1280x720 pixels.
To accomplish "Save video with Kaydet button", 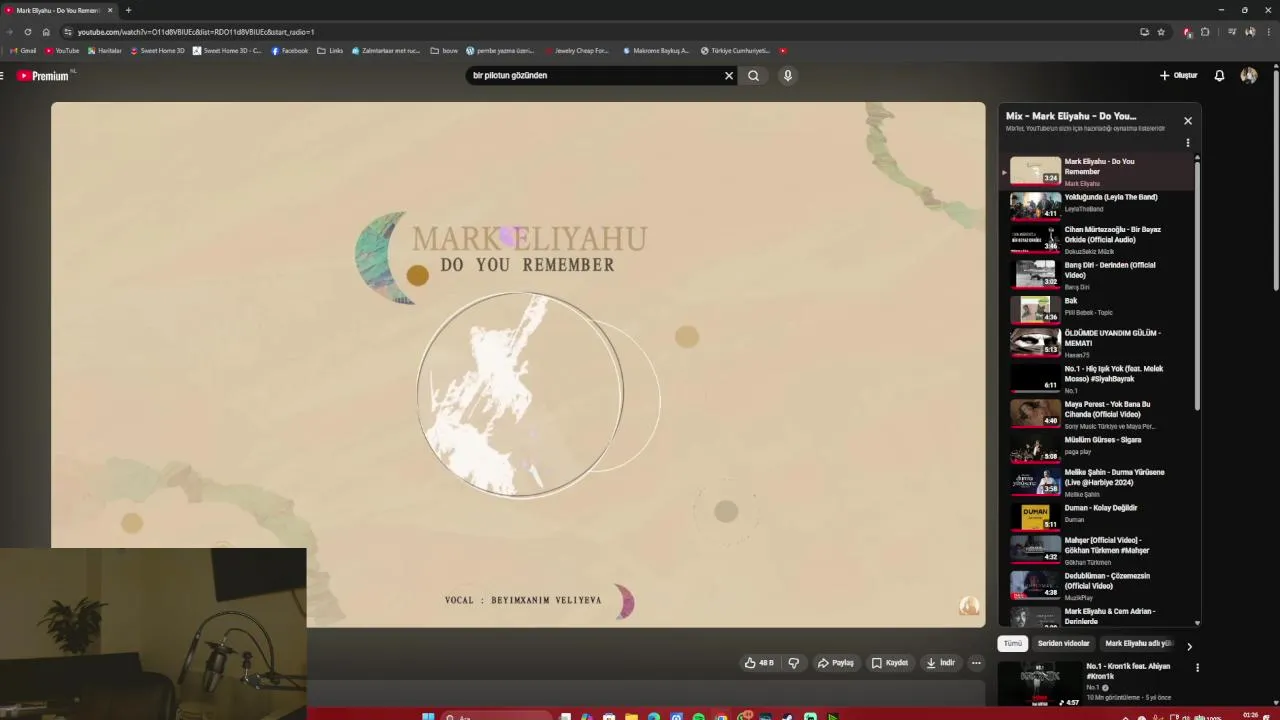I will click(890, 663).
